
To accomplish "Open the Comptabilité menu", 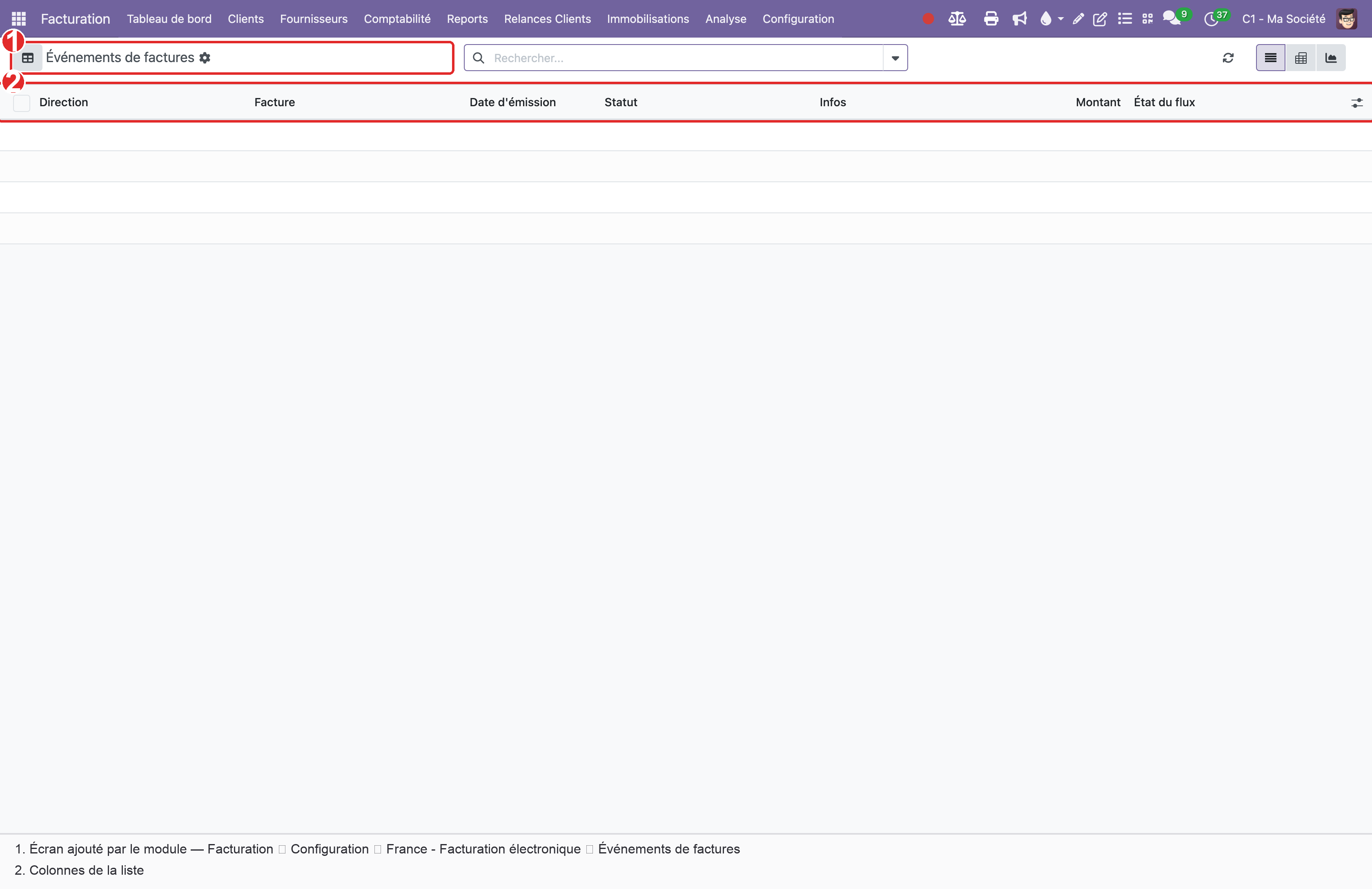I will pos(397,19).
